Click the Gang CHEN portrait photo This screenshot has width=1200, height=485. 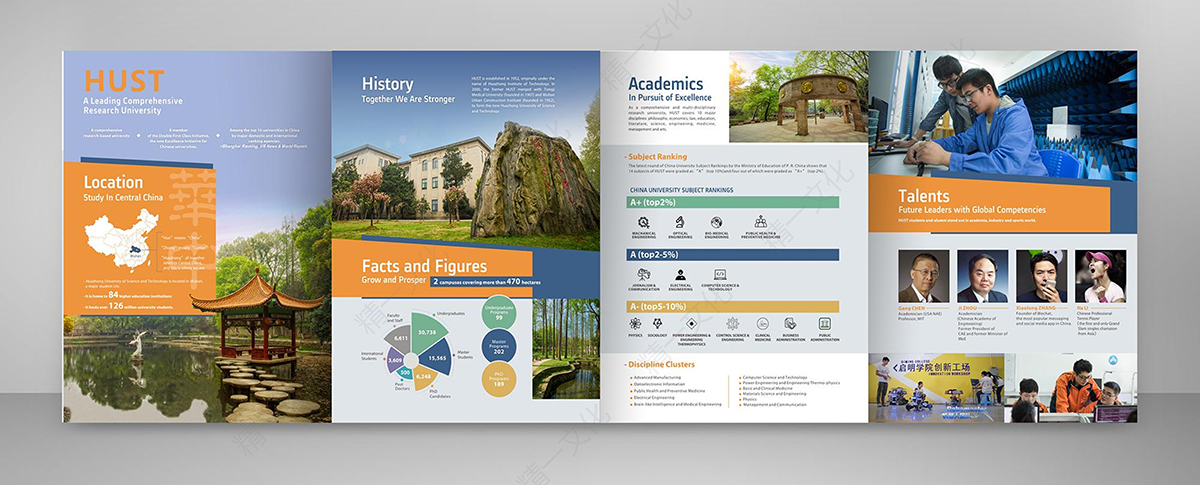924,276
